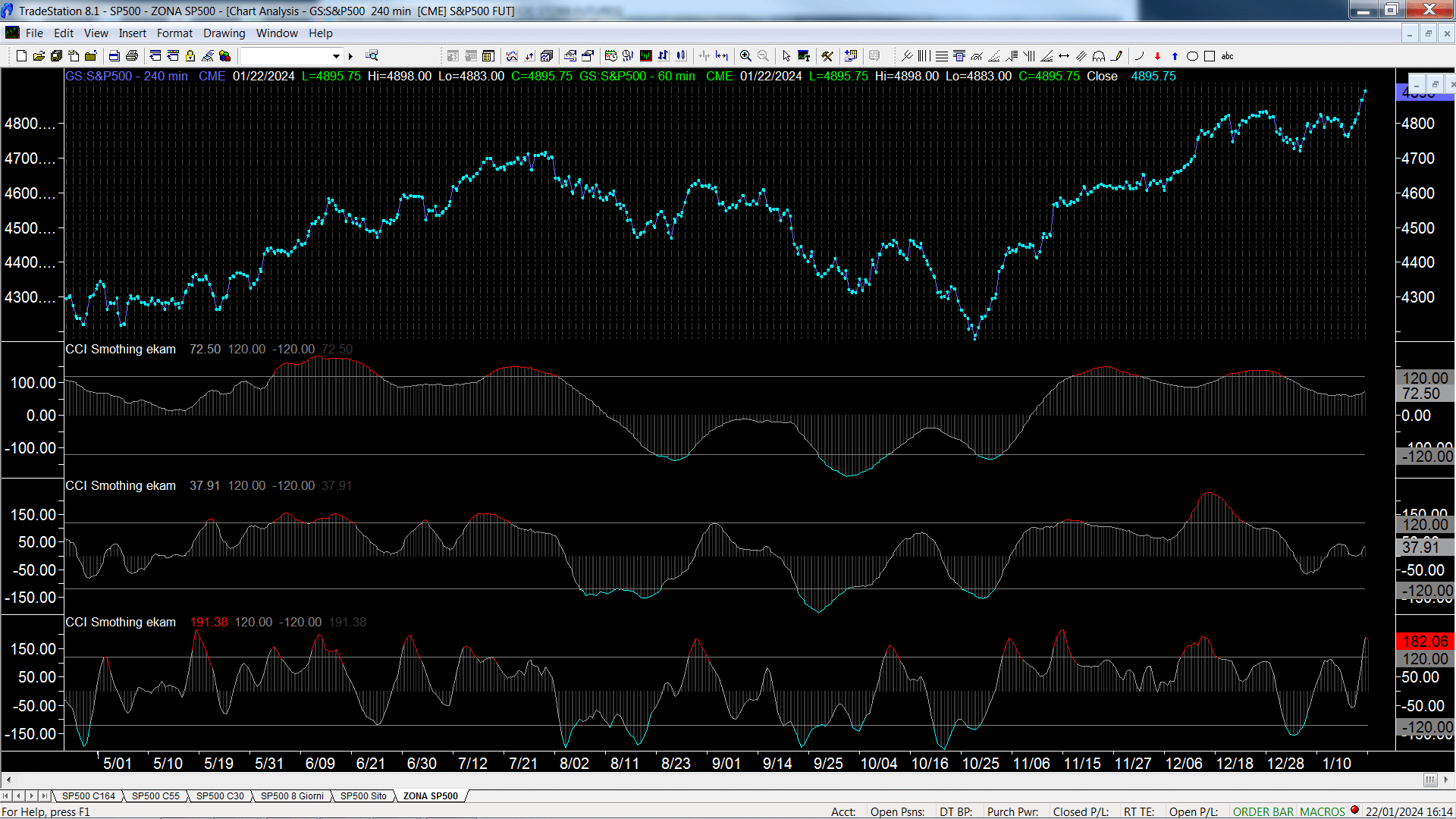The image size is (1456, 819).
Task: Select the vertical lines drawing tool
Action: coord(924,56)
